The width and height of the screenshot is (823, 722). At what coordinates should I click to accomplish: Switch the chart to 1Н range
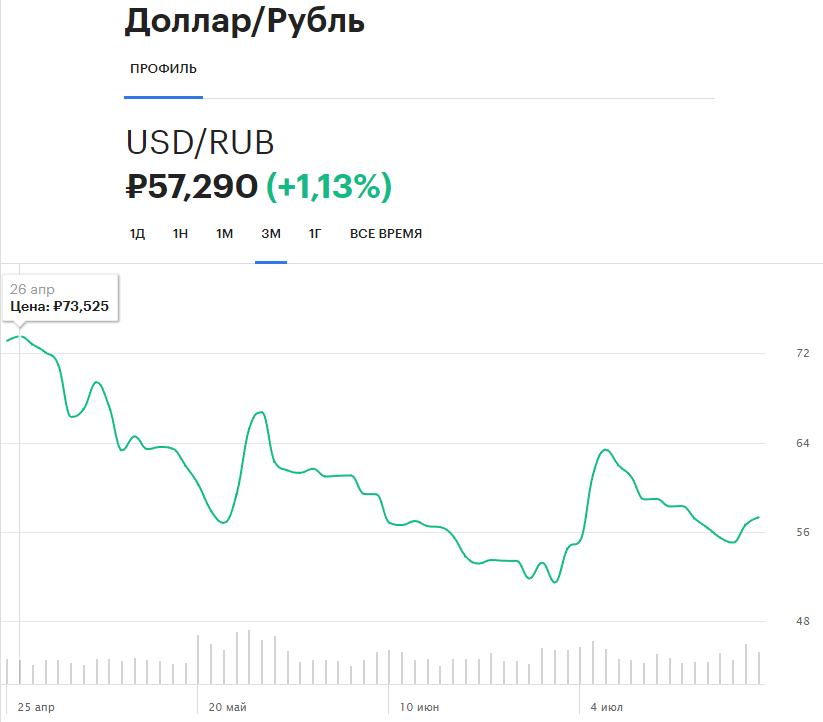(x=180, y=234)
